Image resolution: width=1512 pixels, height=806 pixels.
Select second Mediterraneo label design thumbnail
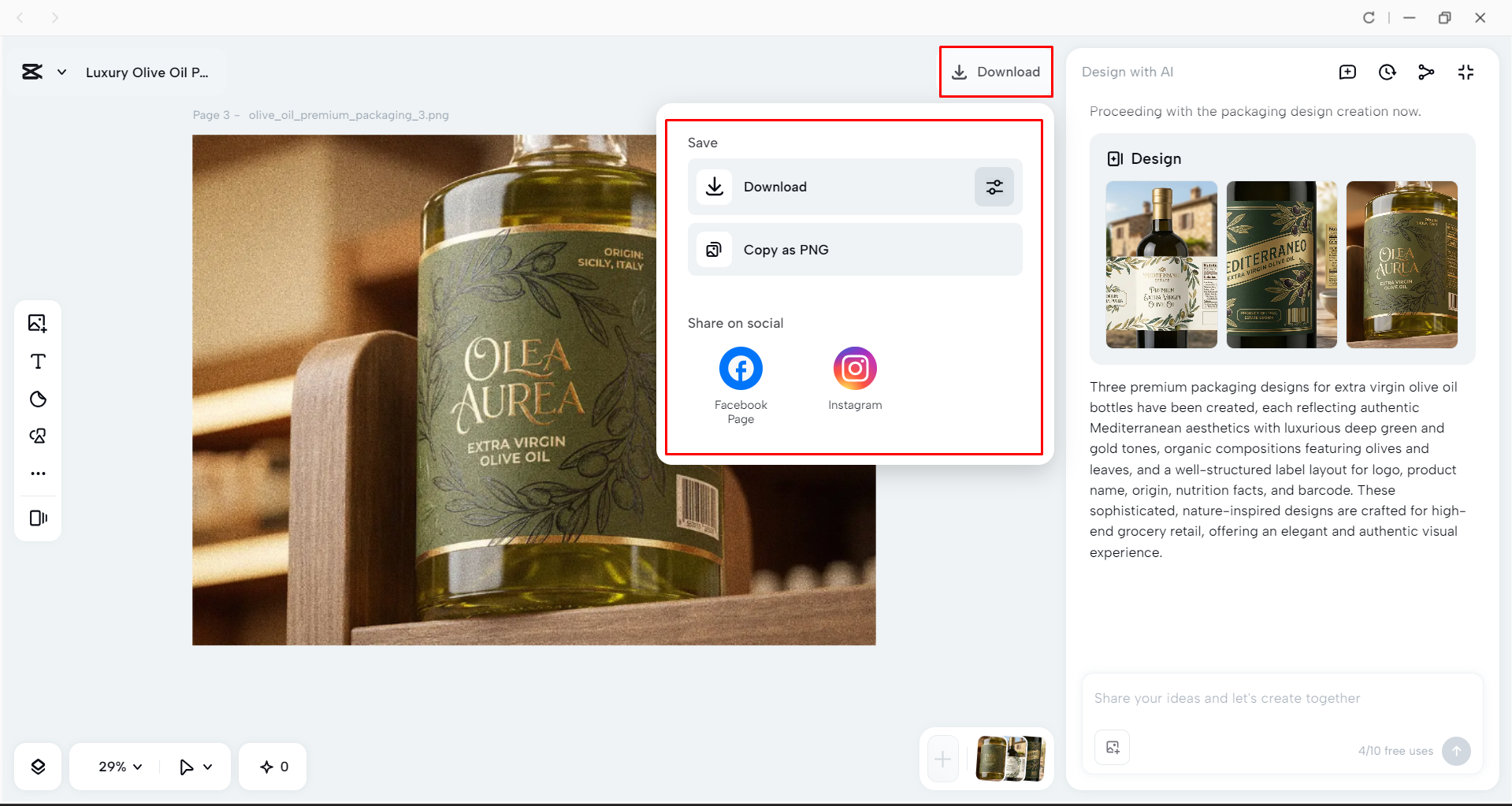[1282, 265]
